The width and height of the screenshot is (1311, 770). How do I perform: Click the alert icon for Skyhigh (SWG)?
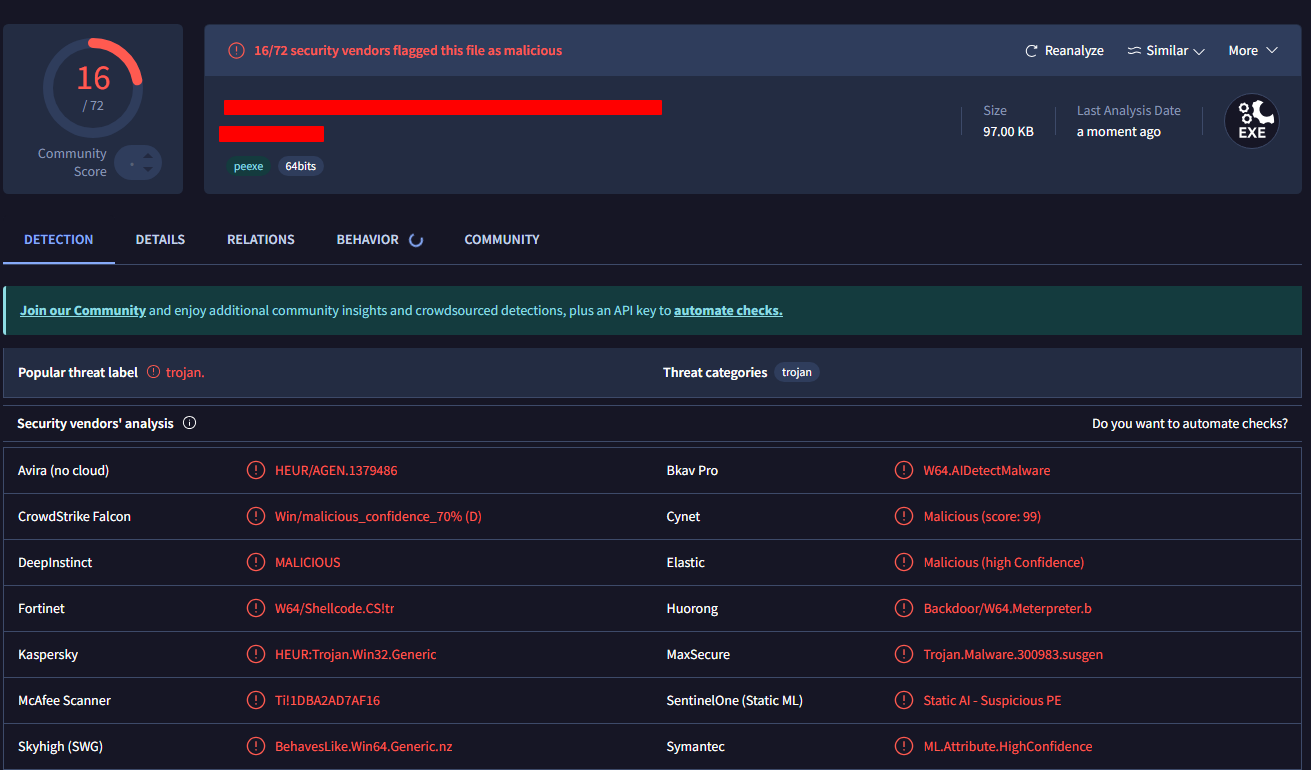256,746
